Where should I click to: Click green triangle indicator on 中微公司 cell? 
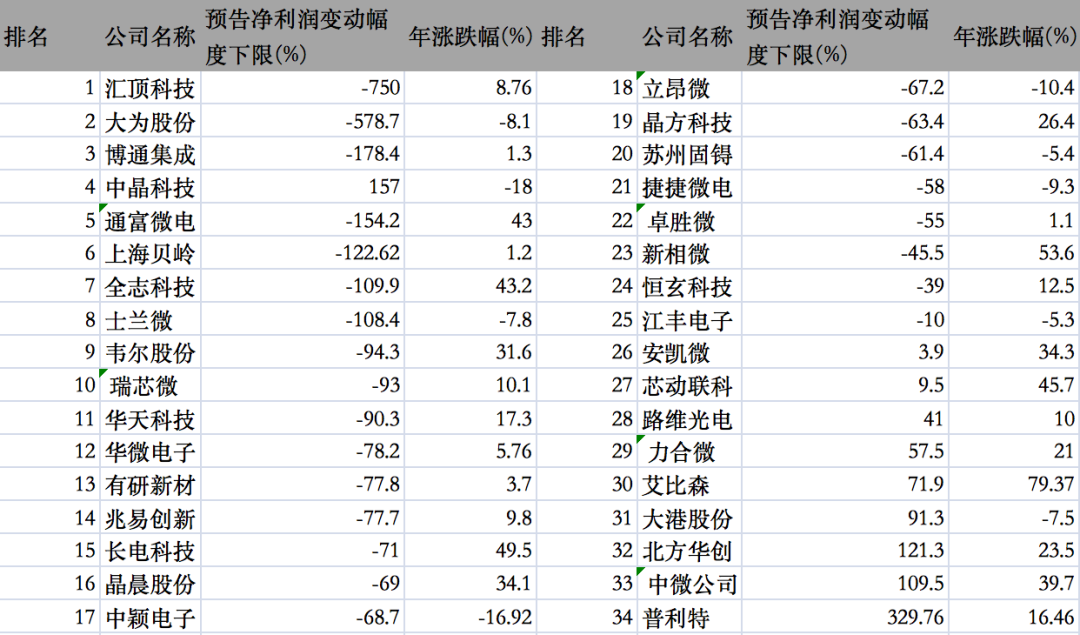[640, 572]
